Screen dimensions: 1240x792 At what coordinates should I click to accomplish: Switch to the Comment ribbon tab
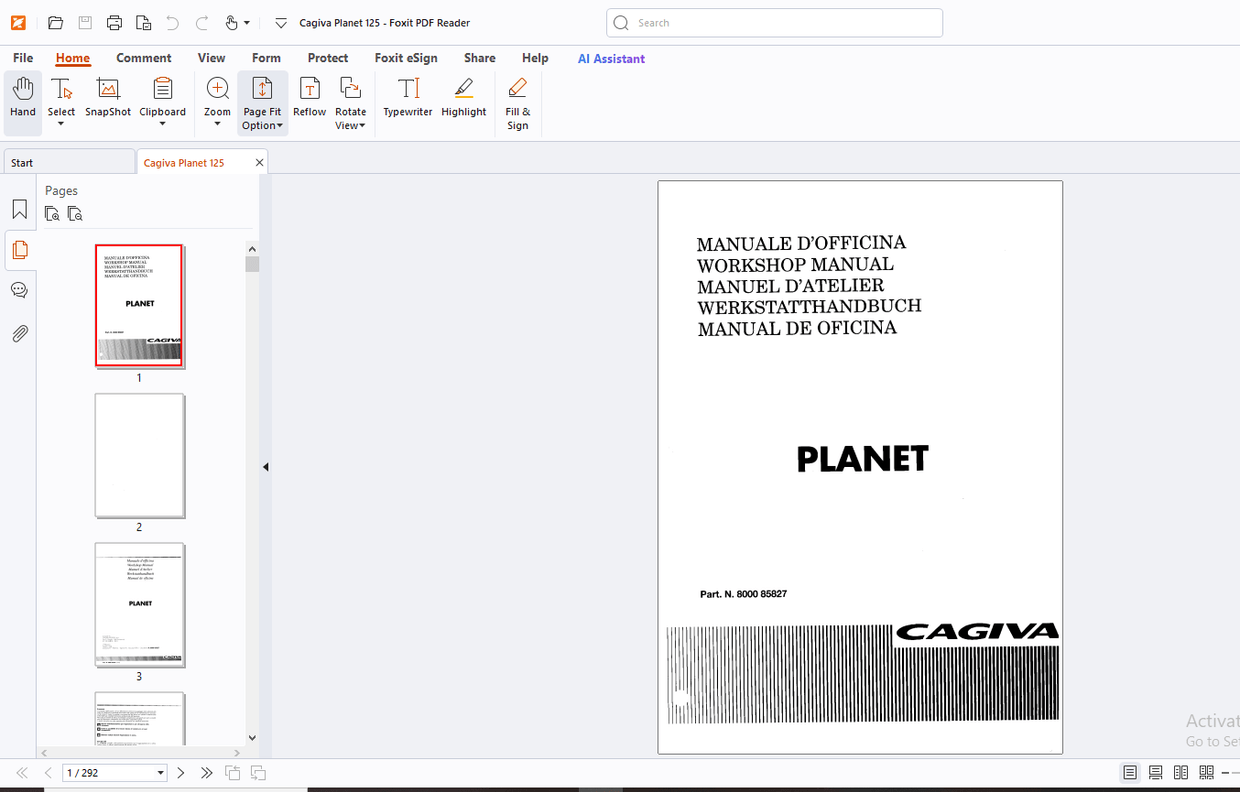tap(143, 58)
